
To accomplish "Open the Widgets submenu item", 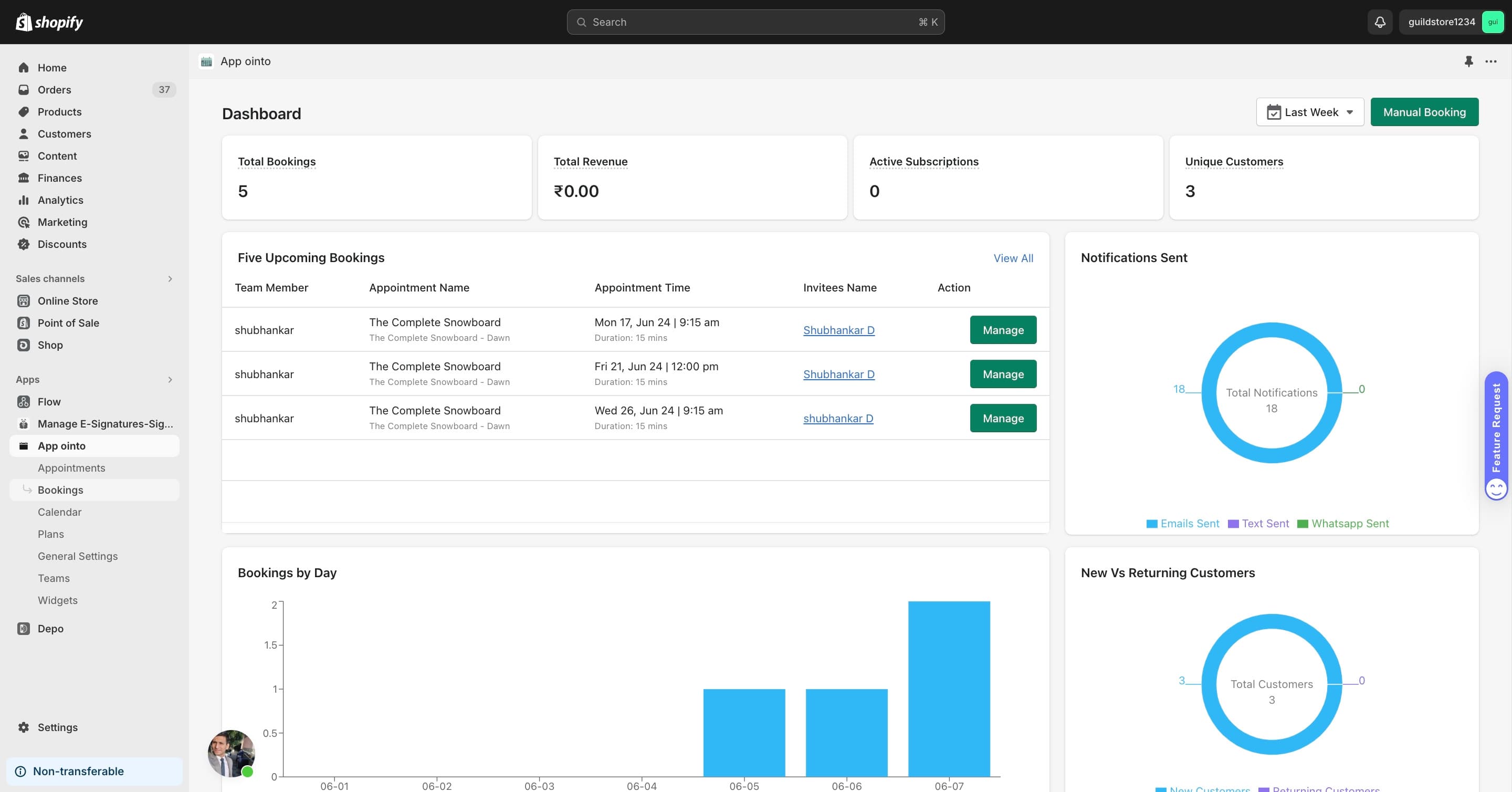I will [58, 600].
